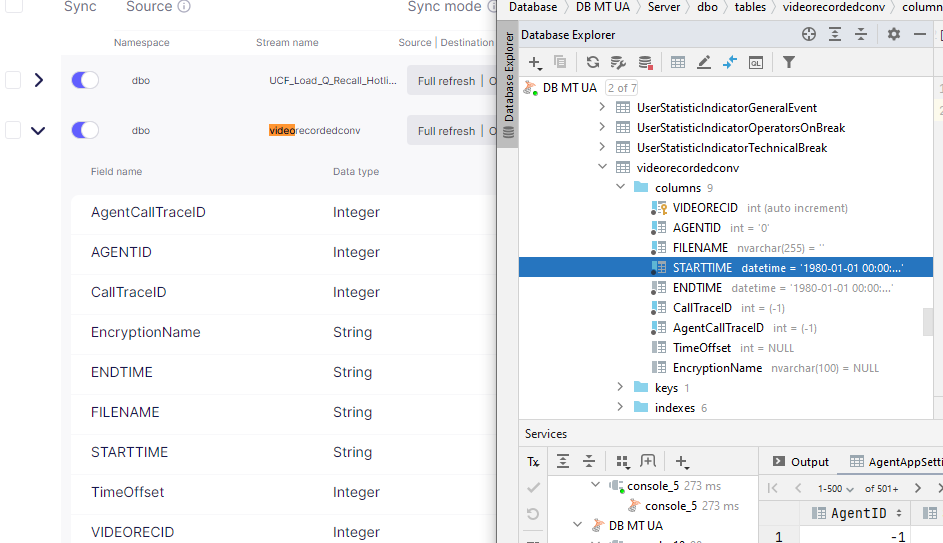Go to previous results page arrow
Screen dimensions: 943x543
(x=798, y=488)
